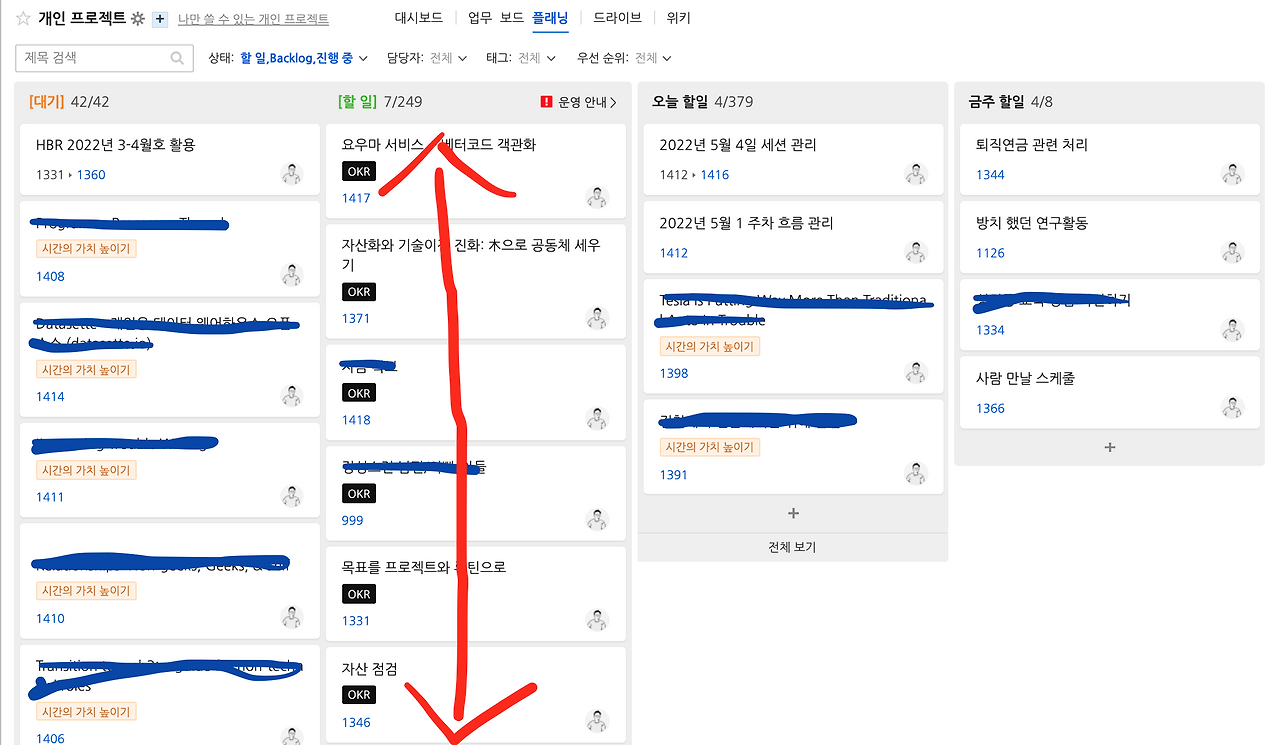Open the 담당자 filter dropdown

(427, 58)
